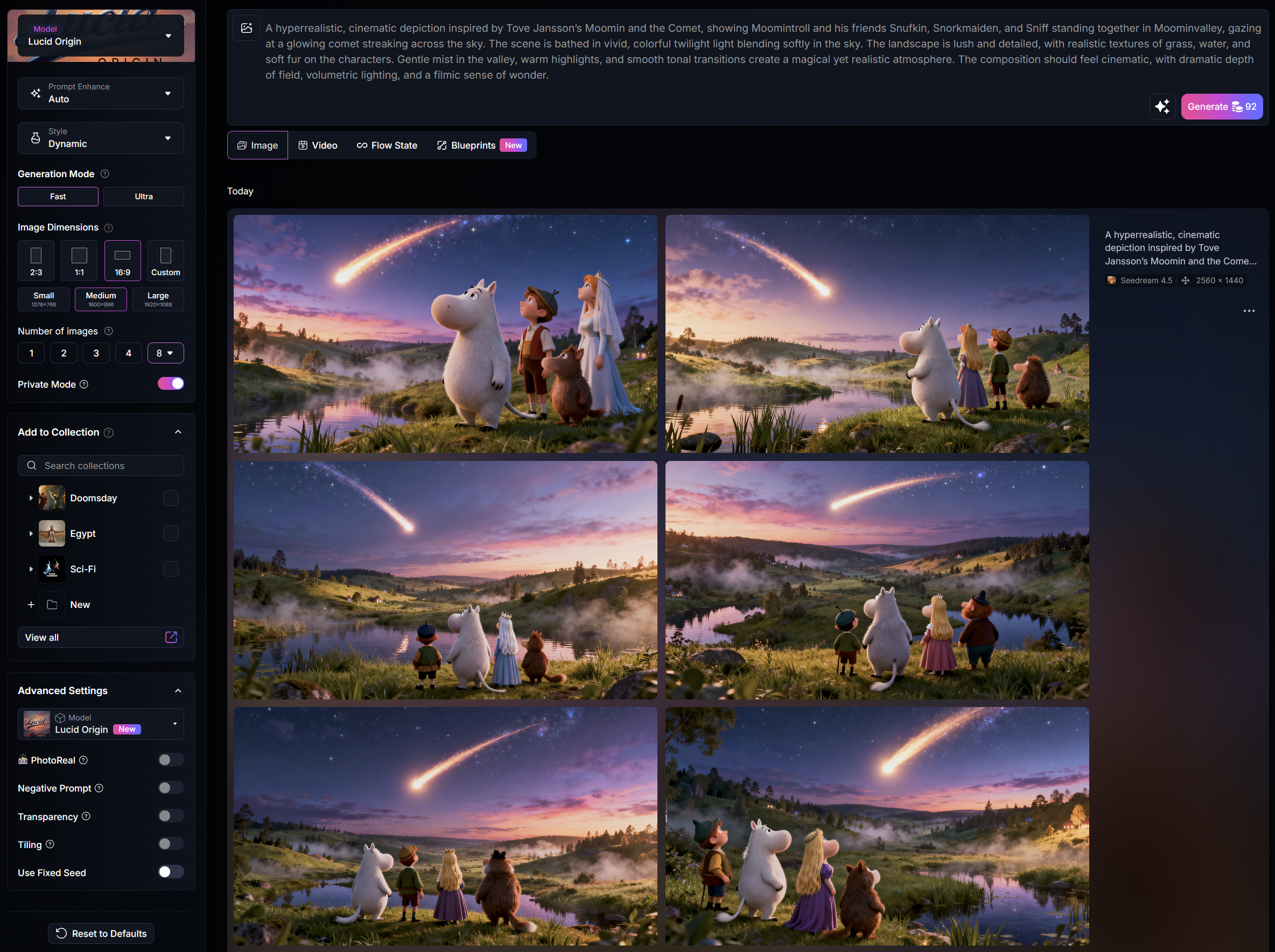
Task: Click Reset to Defaults button
Action: tap(101, 933)
